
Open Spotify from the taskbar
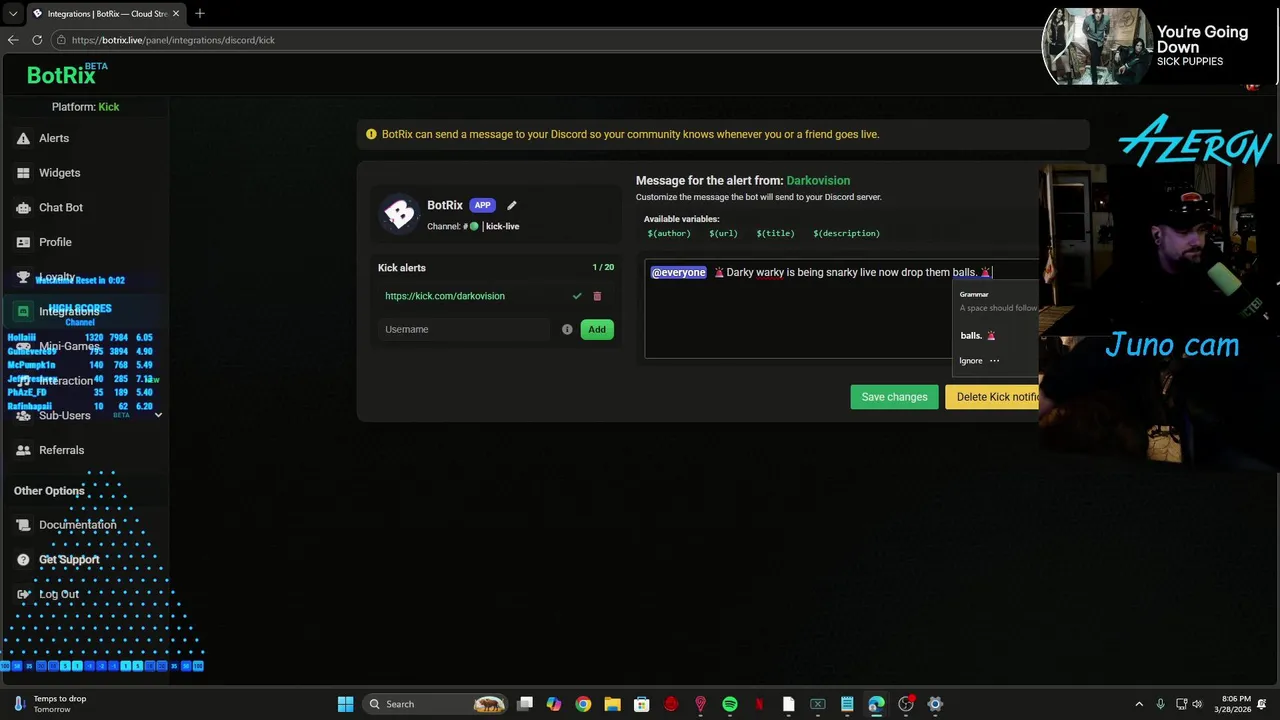click(730, 704)
